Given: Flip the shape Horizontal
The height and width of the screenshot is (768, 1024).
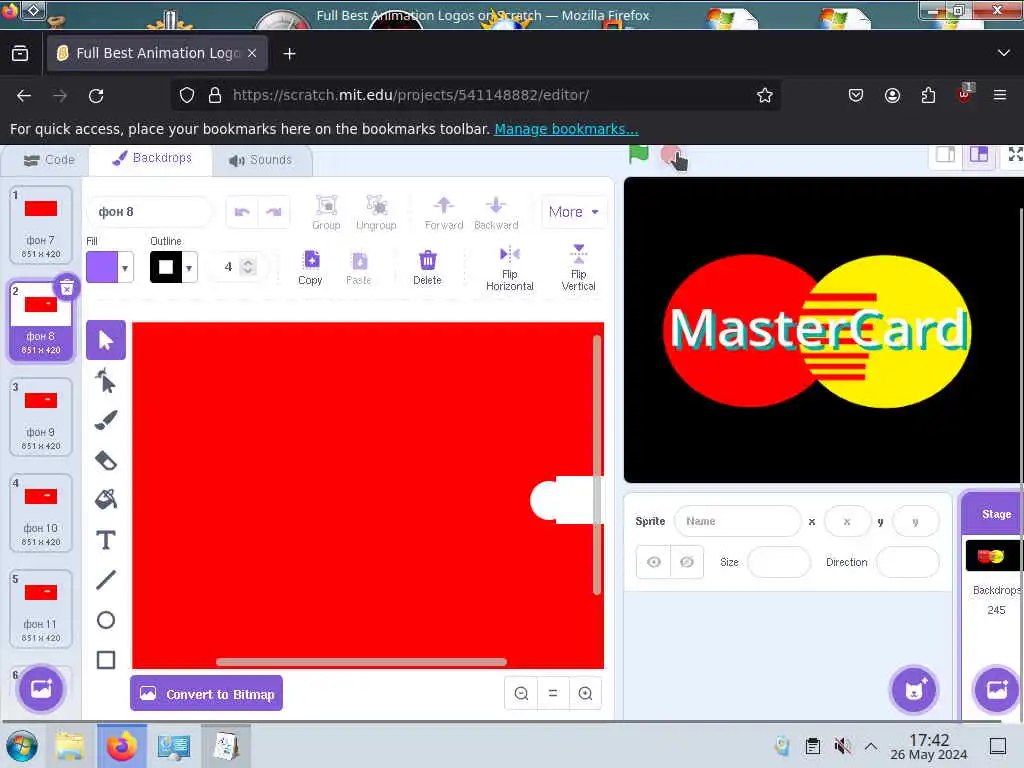Looking at the screenshot, I should tap(509, 268).
